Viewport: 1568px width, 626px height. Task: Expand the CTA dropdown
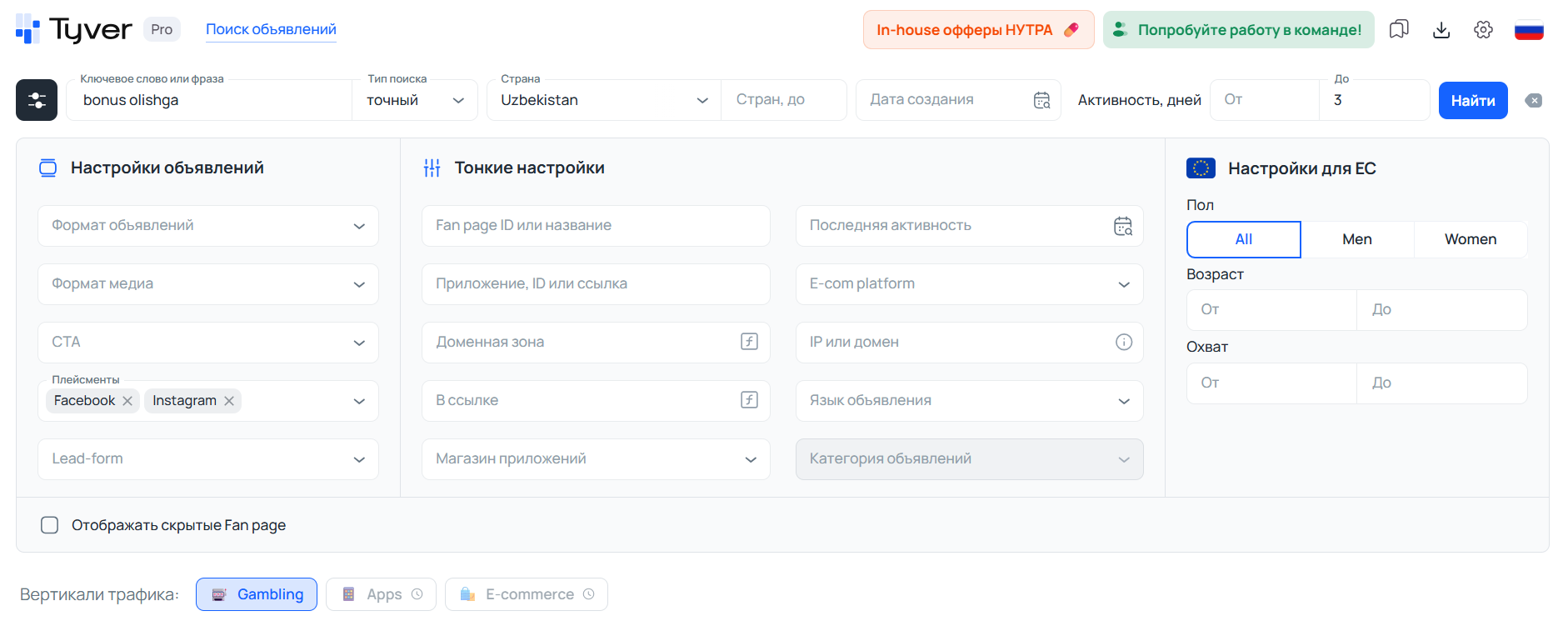tap(208, 343)
